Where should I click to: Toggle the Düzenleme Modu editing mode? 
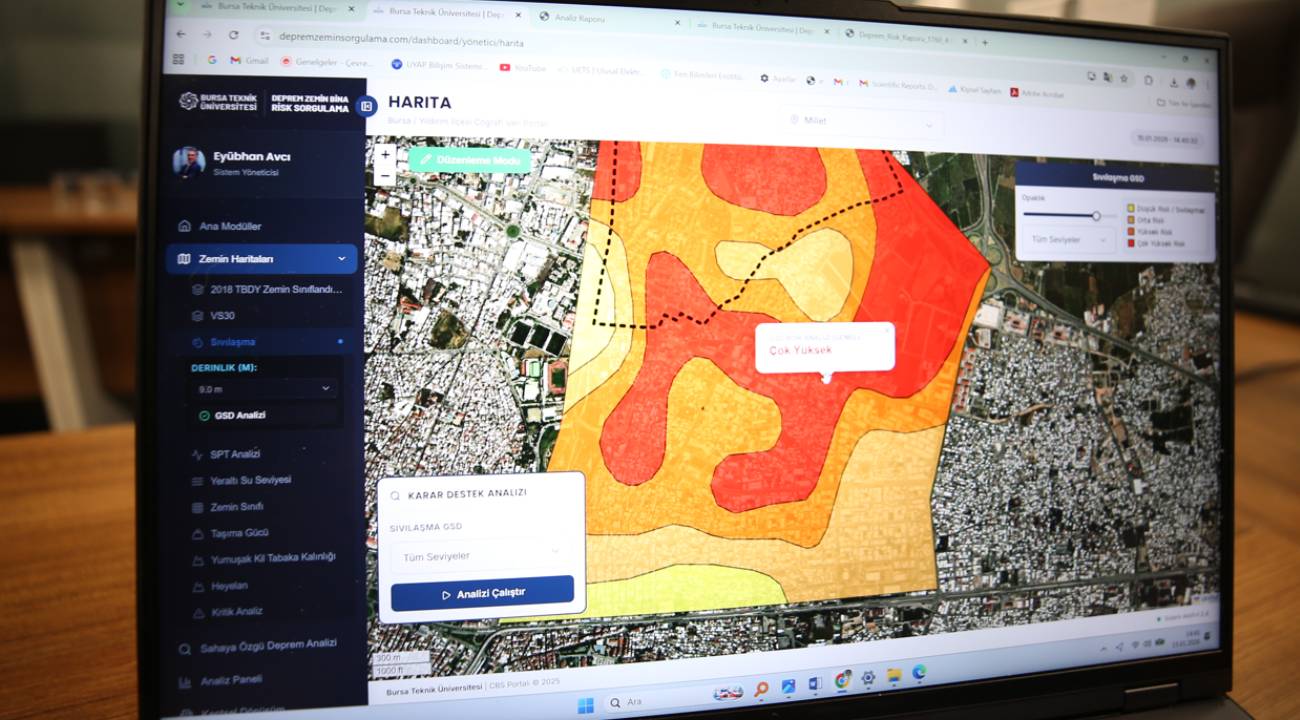(470, 160)
